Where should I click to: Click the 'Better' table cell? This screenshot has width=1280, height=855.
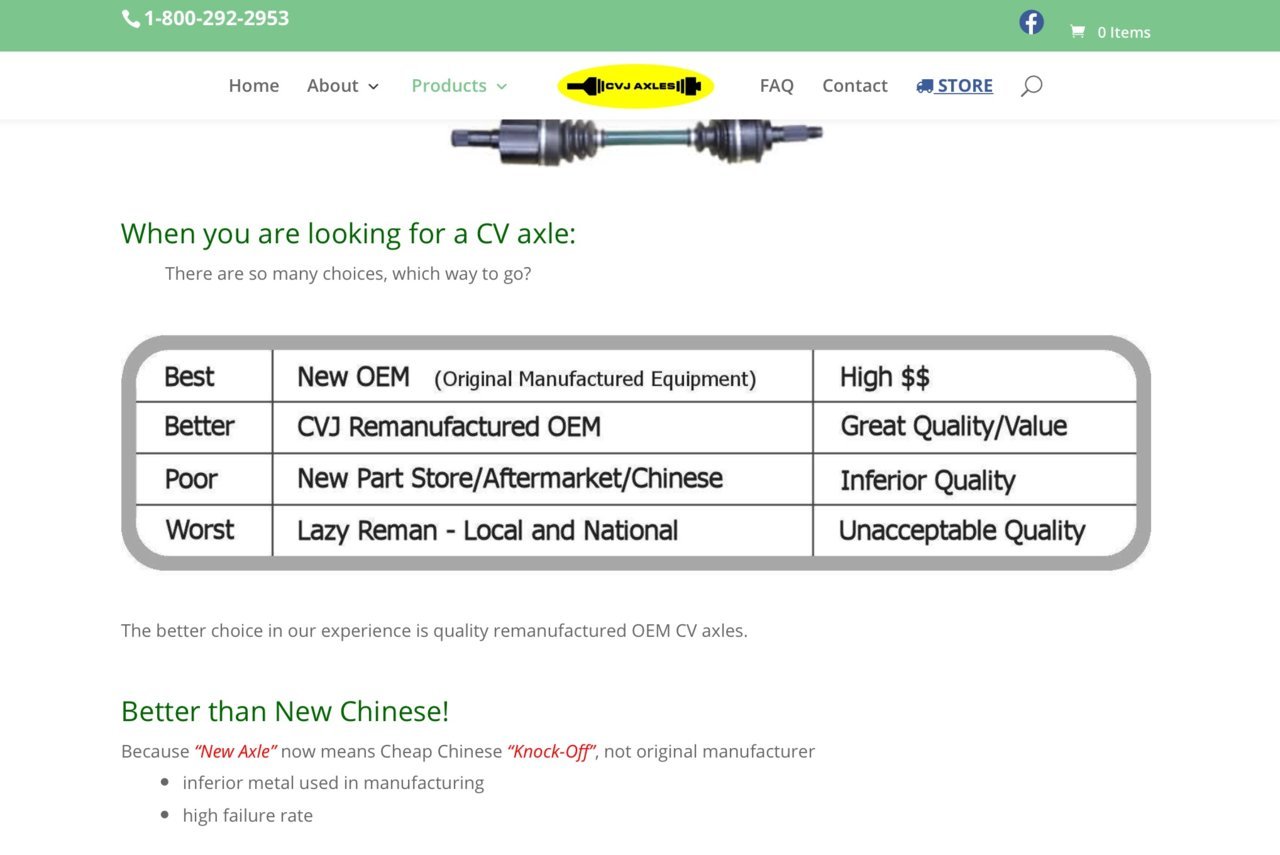click(x=204, y=427)
